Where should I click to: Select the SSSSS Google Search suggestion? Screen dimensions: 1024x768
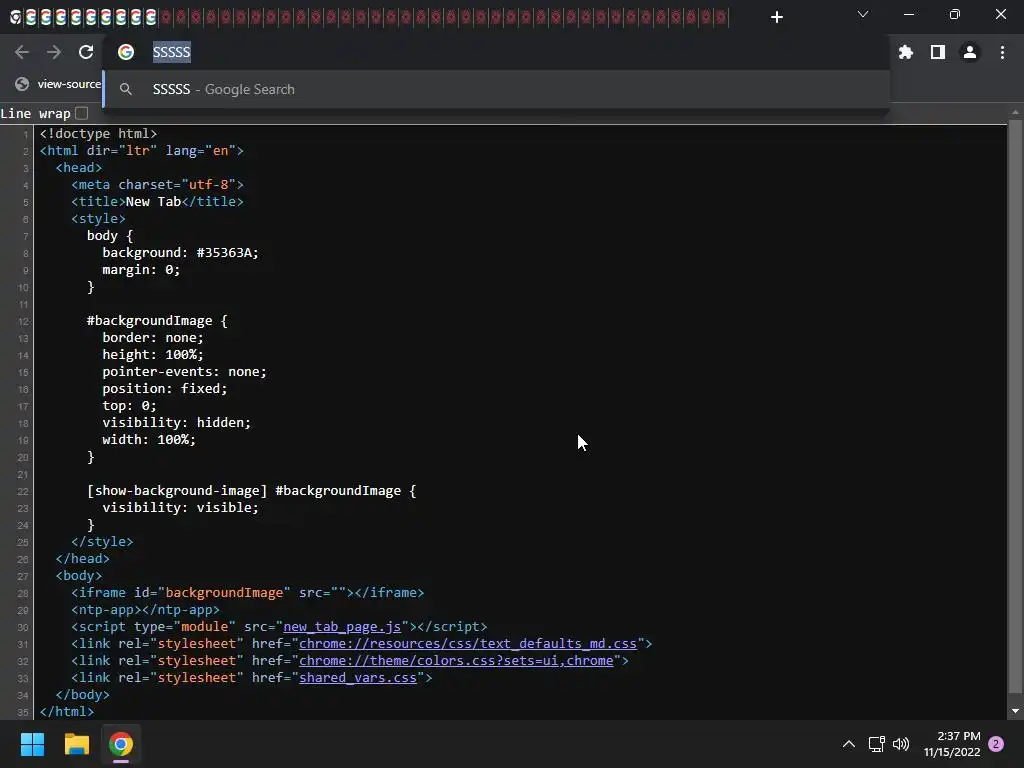496,89
